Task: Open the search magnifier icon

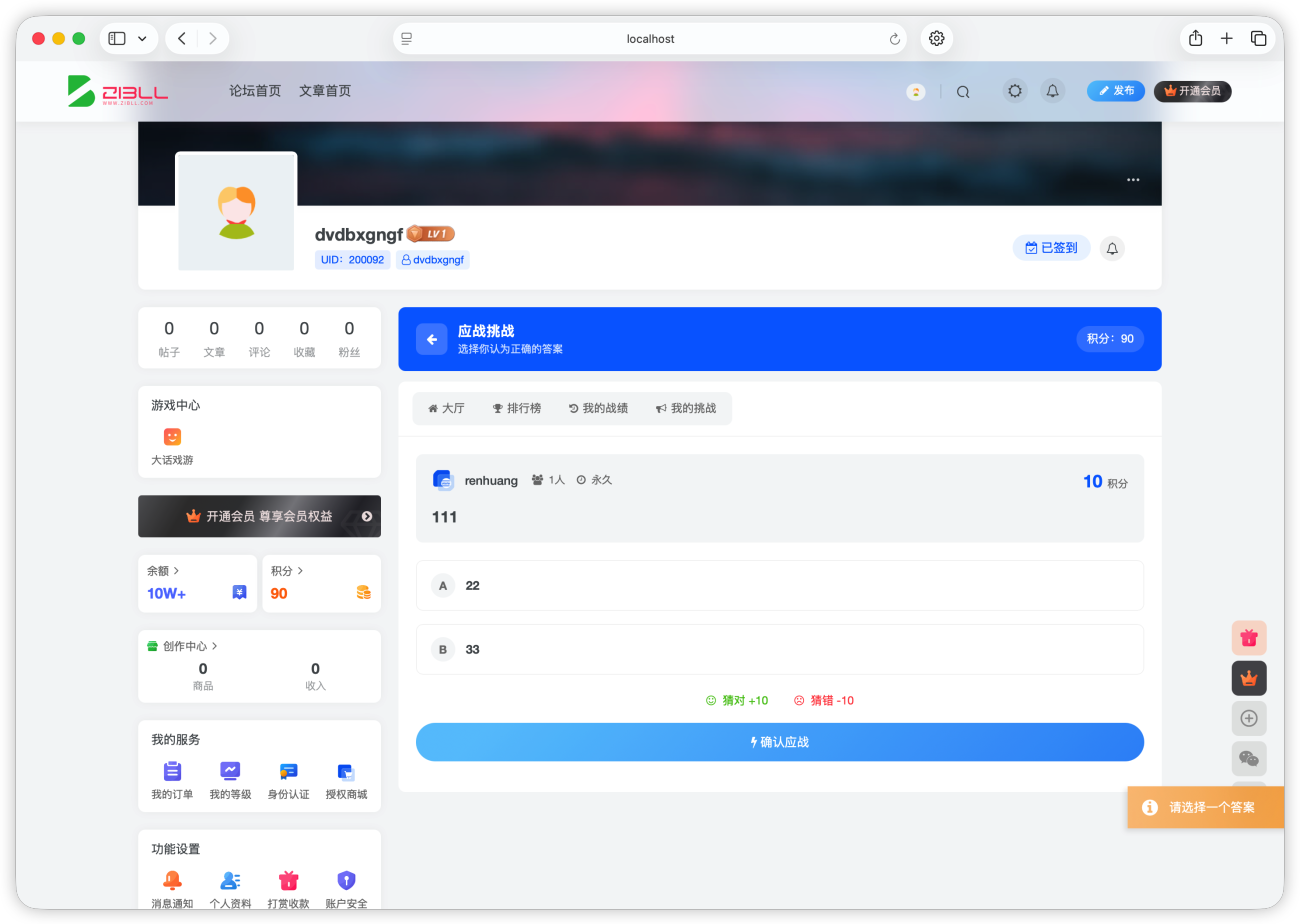Action: pos(963,91)
